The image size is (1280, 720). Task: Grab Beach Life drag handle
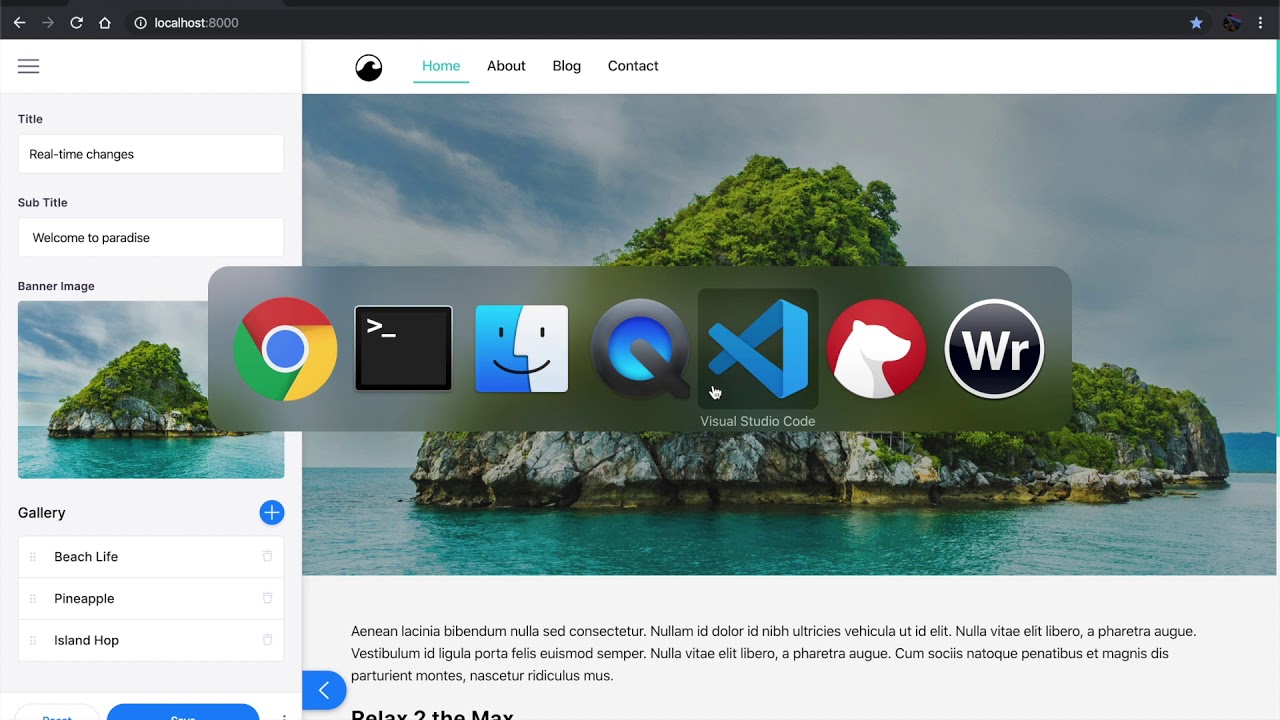[33, 557]
